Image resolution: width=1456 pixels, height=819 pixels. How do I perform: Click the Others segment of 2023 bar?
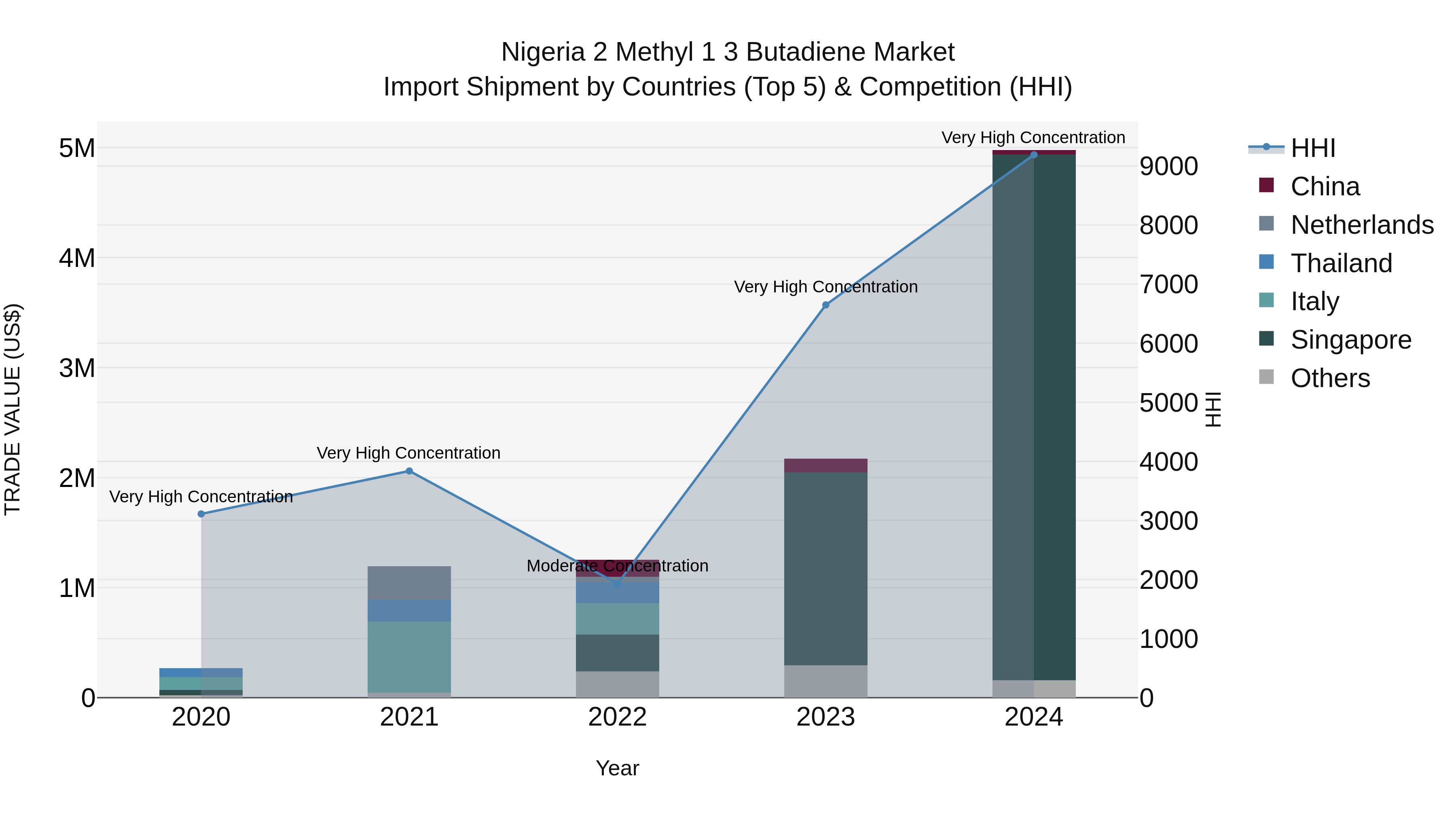(826, 681)
